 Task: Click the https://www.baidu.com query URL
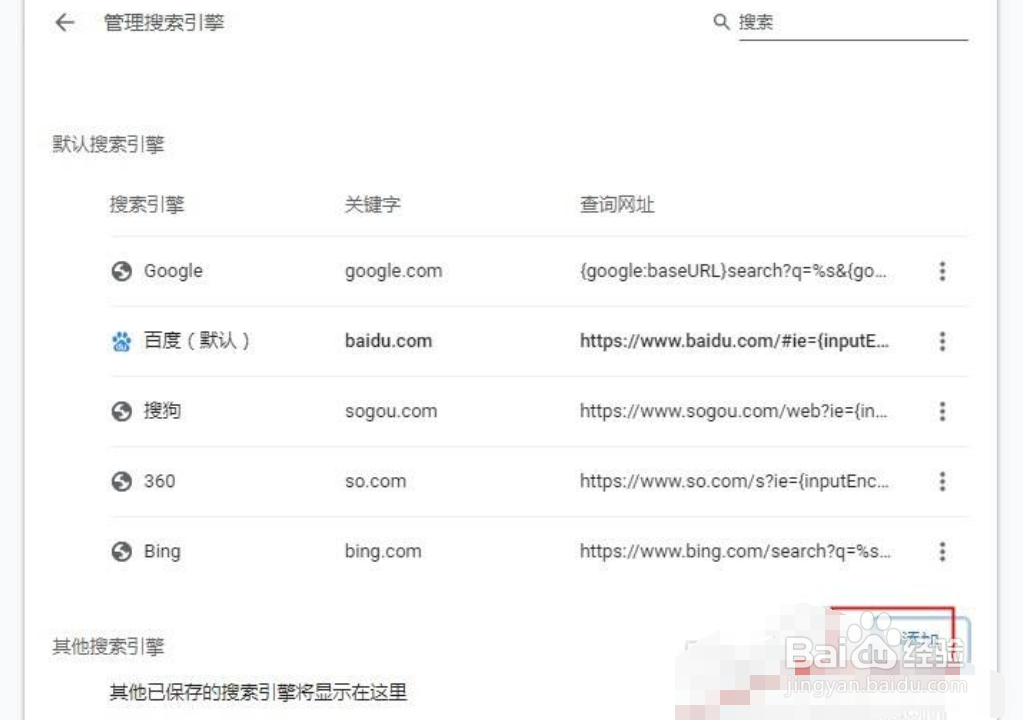[734, 341]
